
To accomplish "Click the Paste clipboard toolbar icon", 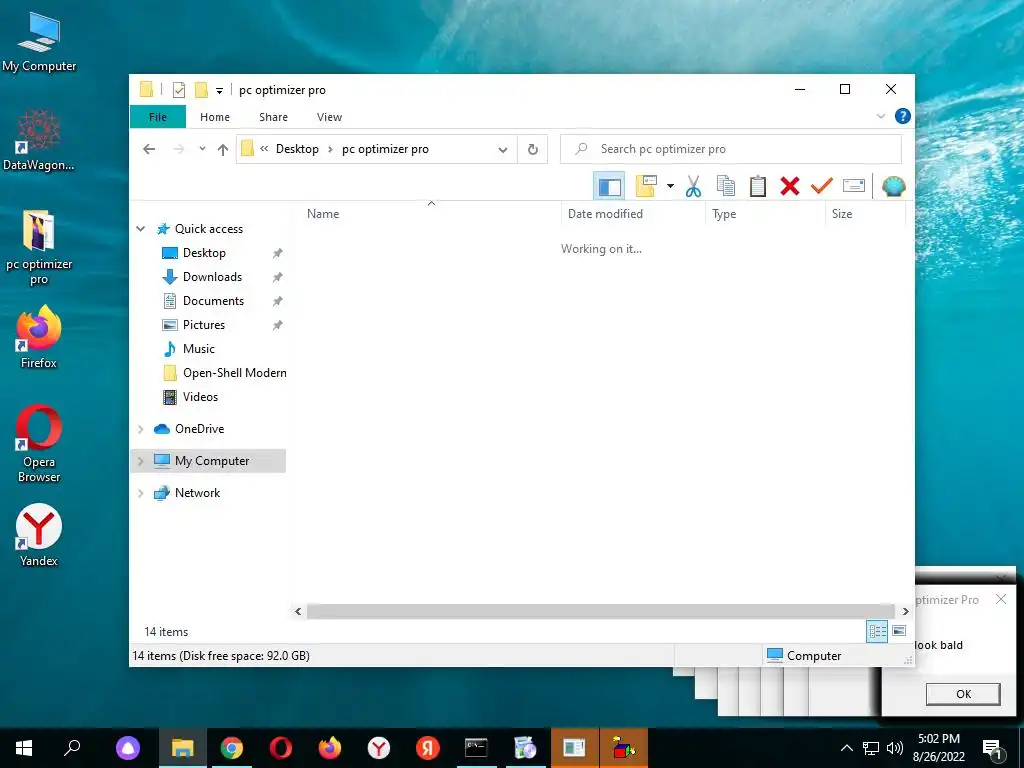I will point(758,187).
